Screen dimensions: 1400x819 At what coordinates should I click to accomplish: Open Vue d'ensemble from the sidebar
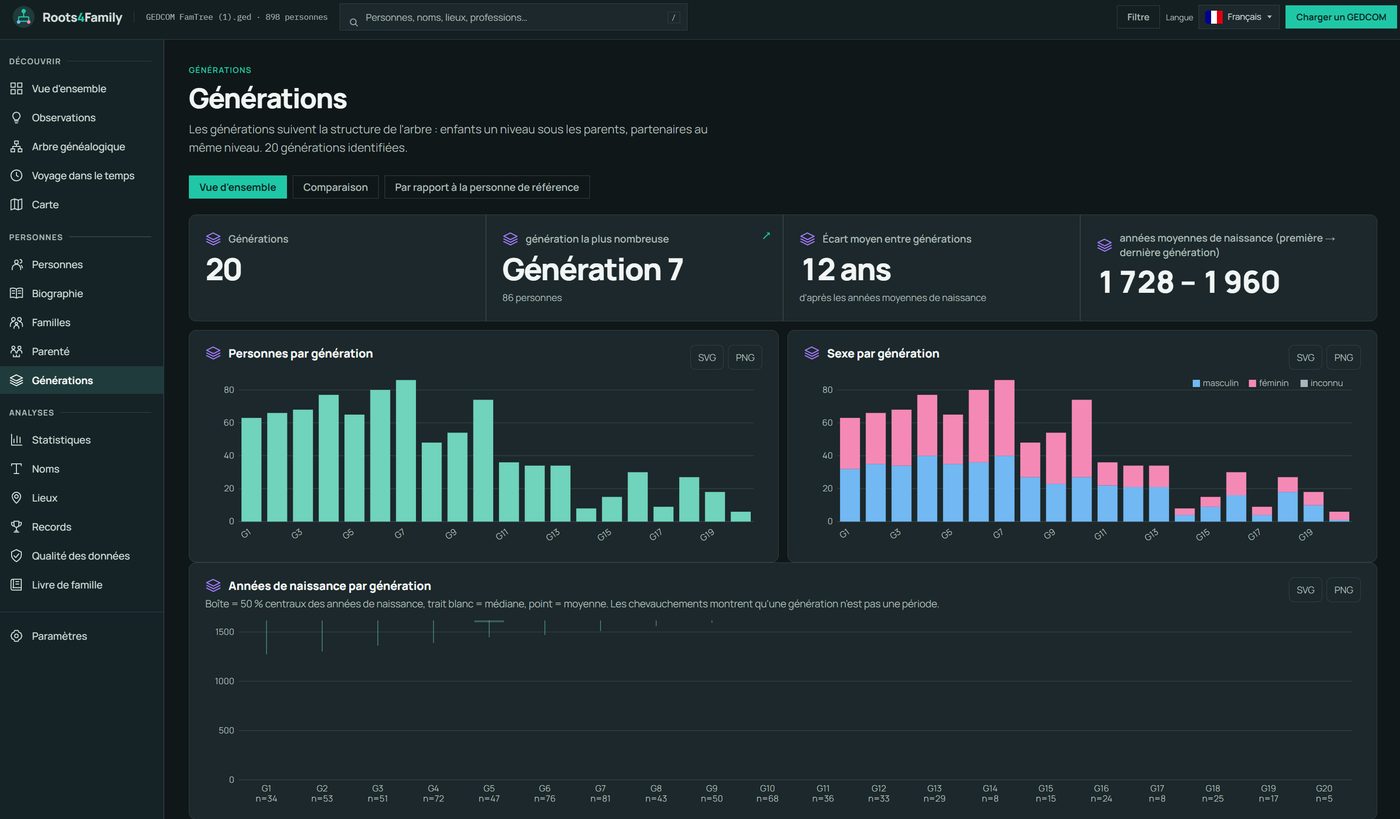[x=81, y=89]
